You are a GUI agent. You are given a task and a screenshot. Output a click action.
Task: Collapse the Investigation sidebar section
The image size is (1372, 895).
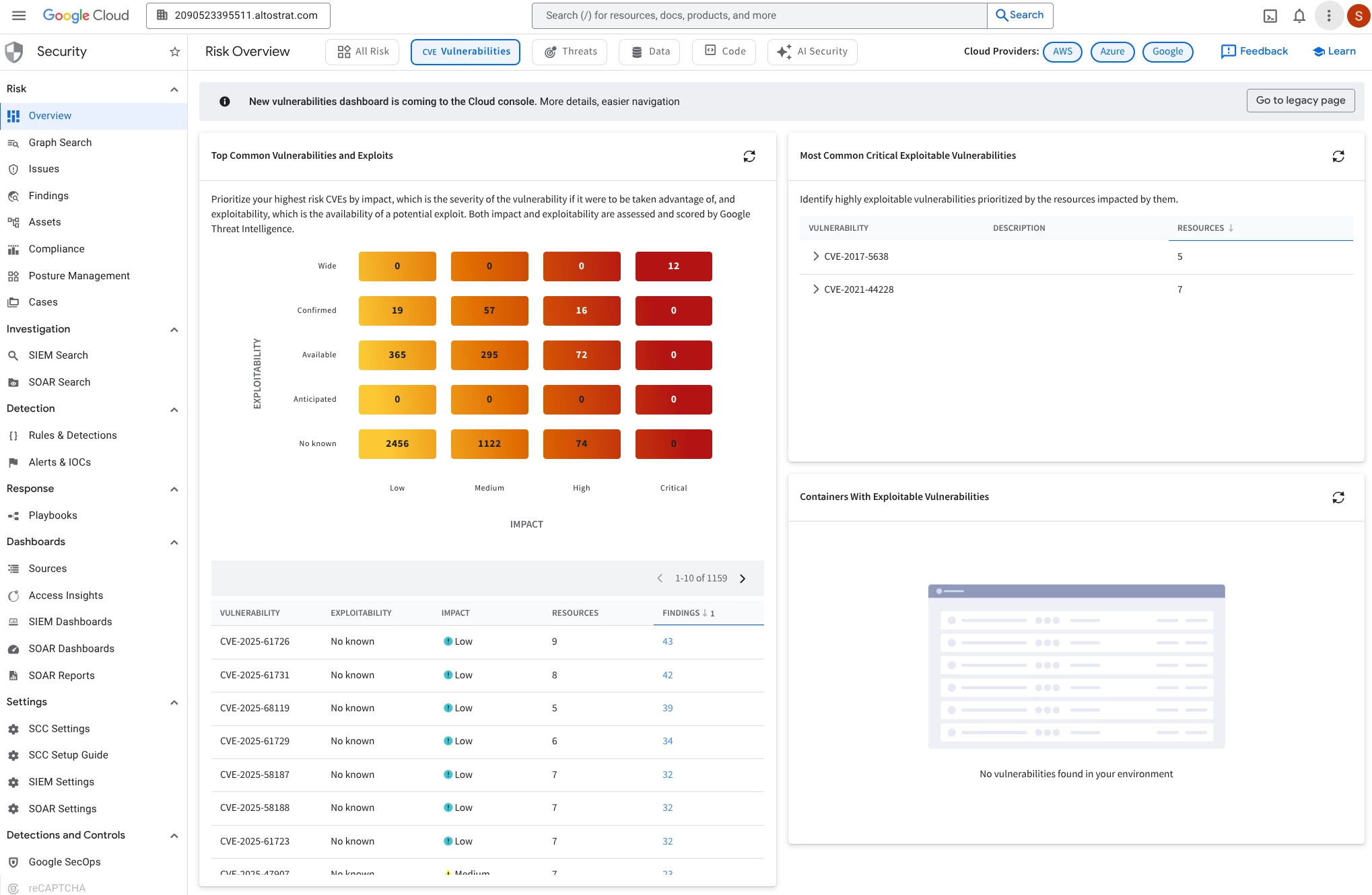[x=174, y=330]
